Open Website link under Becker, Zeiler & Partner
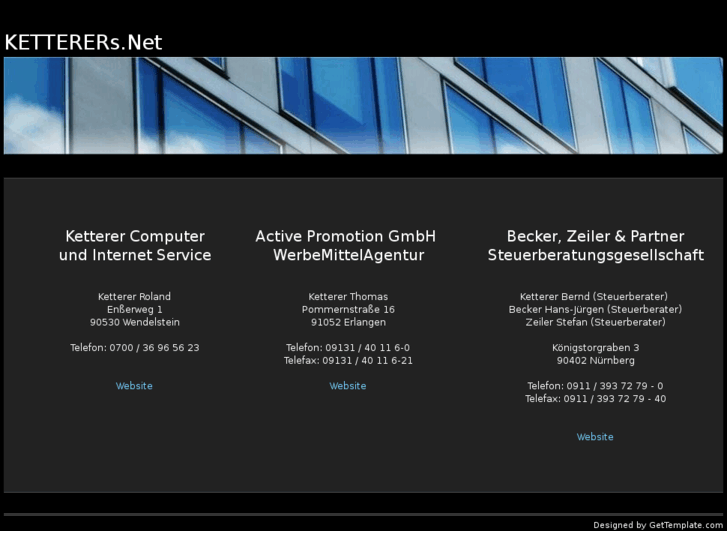 coord(595,437)
